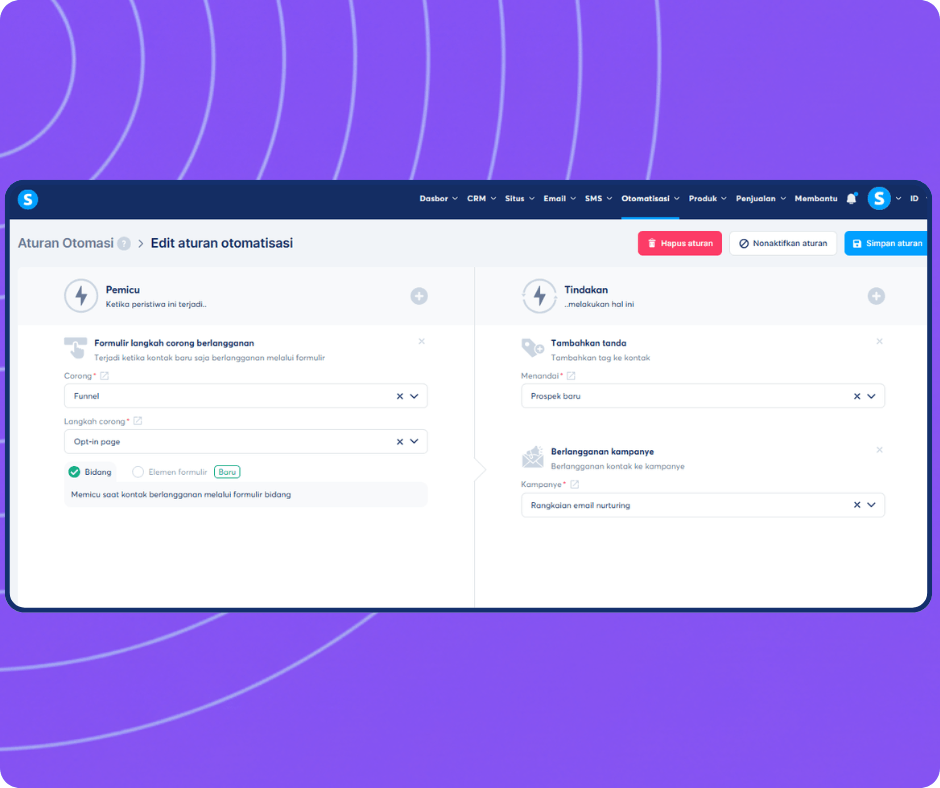Open external link icon next to Kampanye
The height and width of the screenshot is (788, 940).
pos(574,484)
